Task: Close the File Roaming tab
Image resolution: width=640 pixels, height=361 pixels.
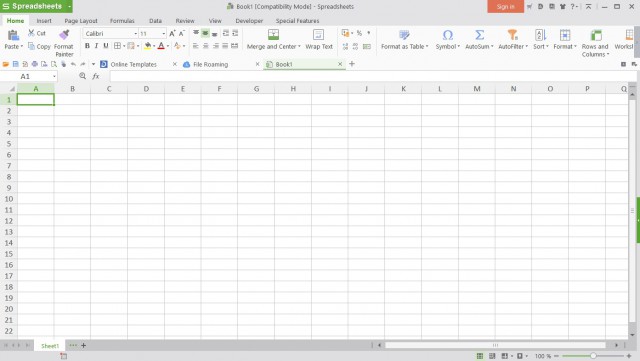Action: pyautogui.click(x=257, y=64)
